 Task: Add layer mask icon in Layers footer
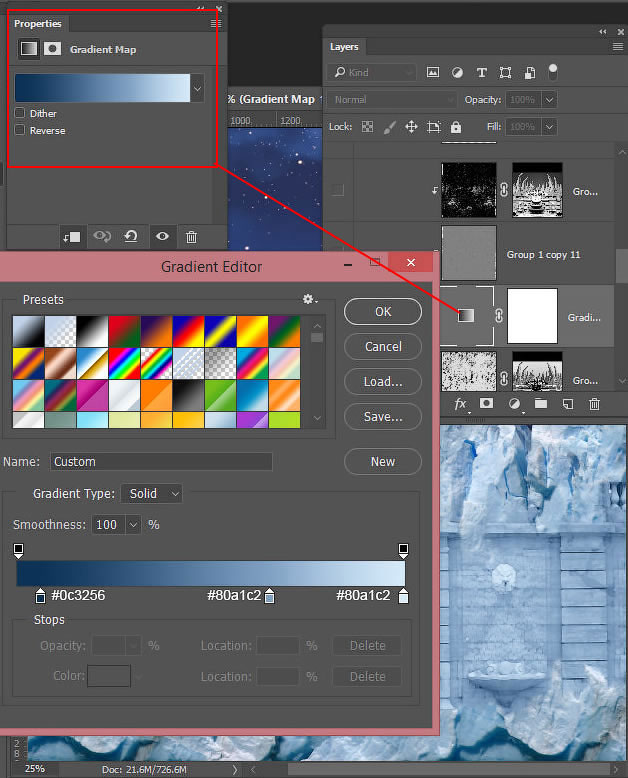pos(487,403)
